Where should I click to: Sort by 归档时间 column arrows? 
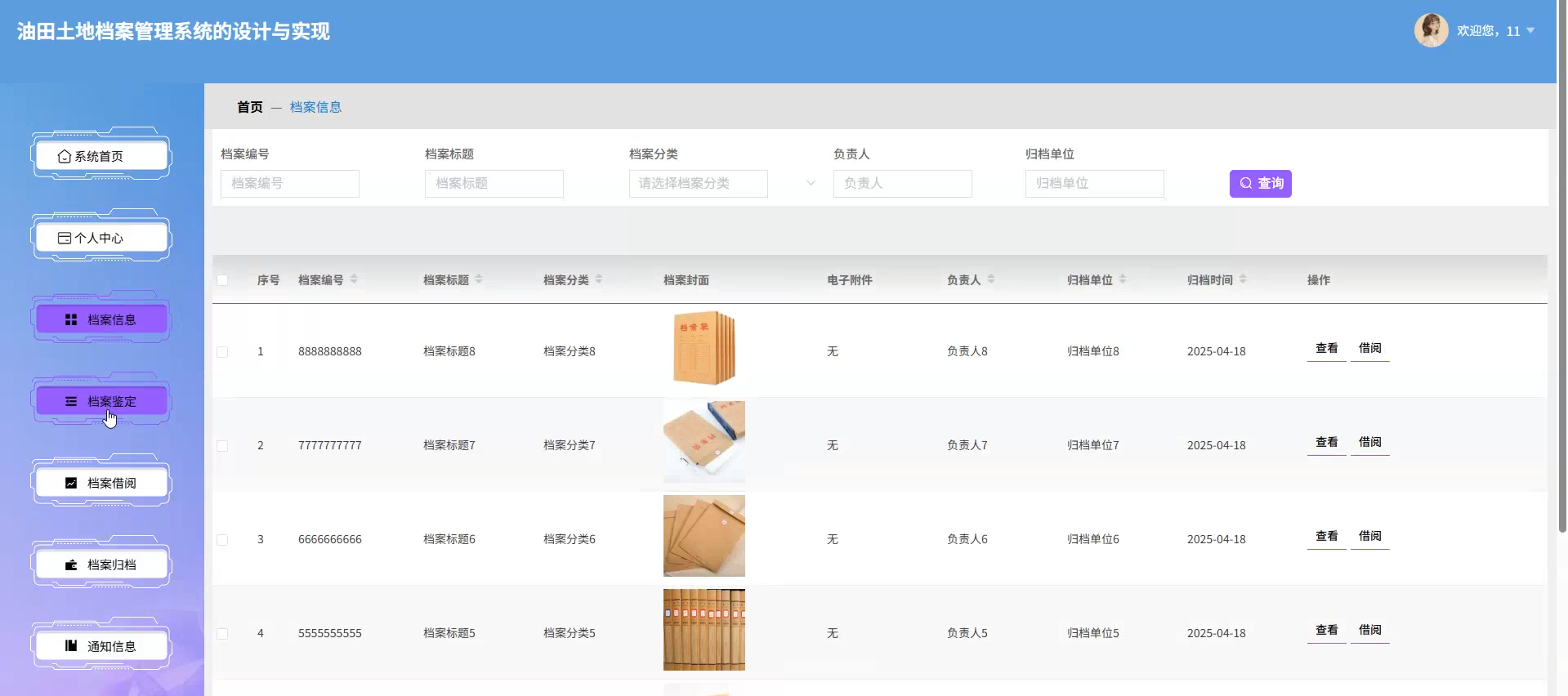[1243, 279]
